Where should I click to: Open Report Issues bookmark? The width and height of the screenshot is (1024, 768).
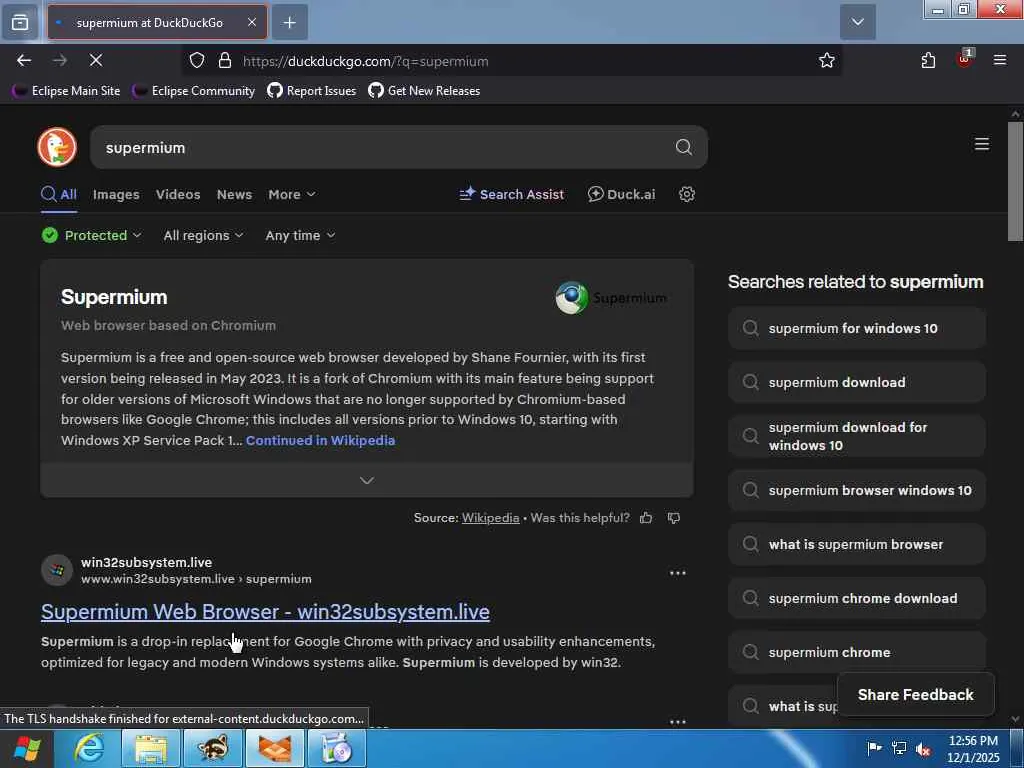(x=312, y=91)
